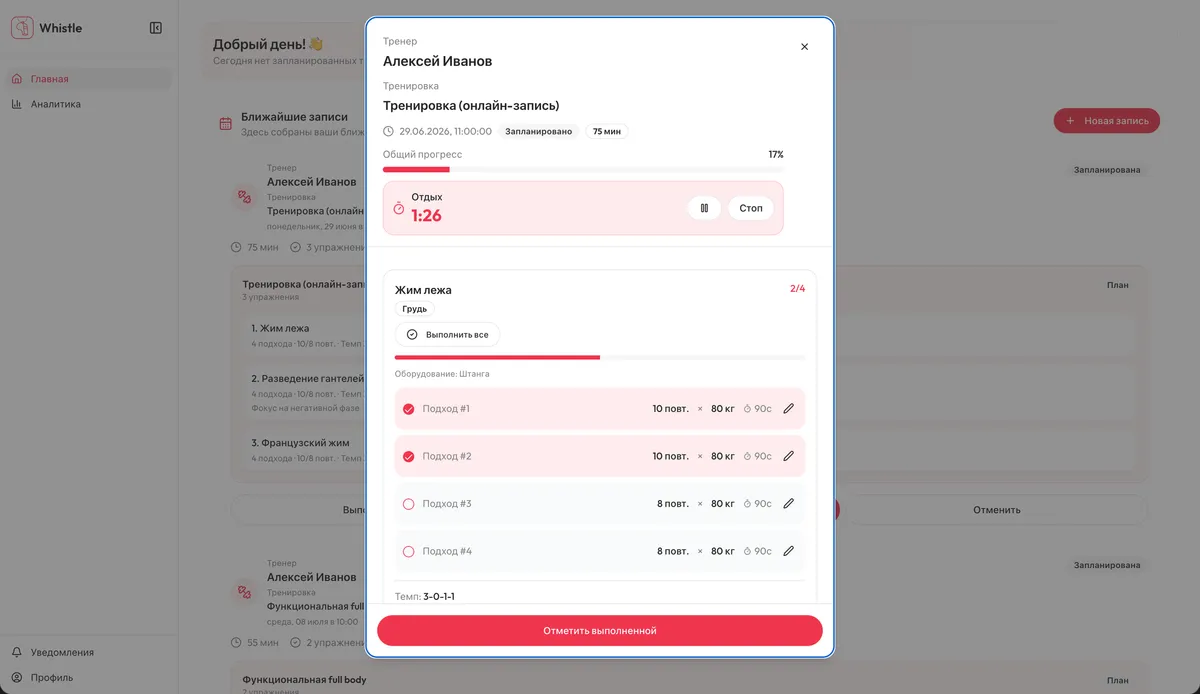Click the Алексей Иванов trainer name in dialog

pyautogui.click(x=437, y=61)
